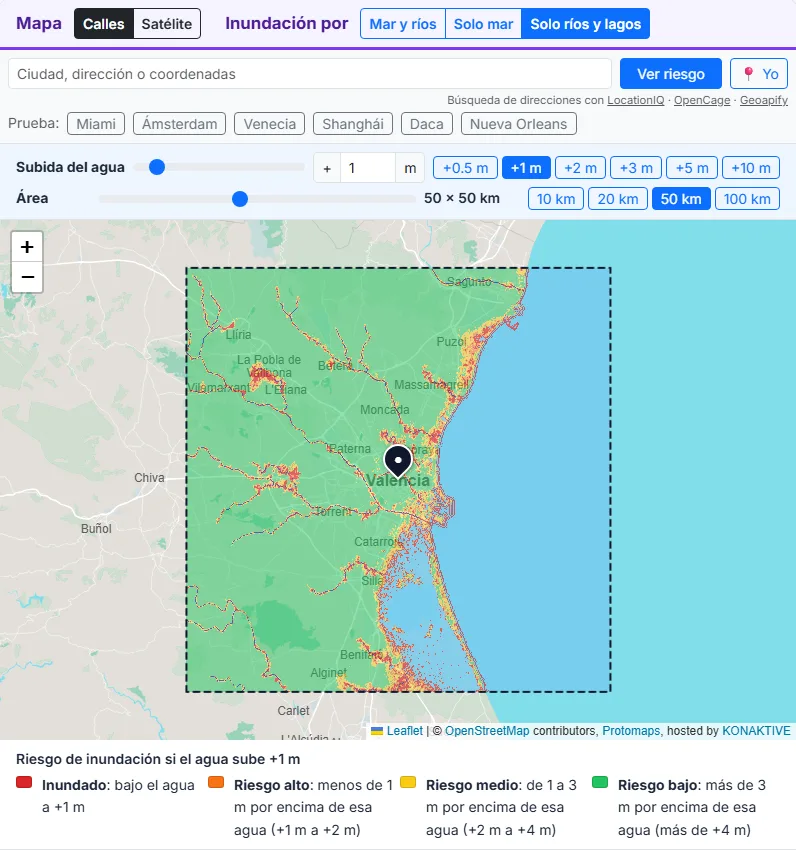
Task: Click the Buñol label on map
Action: point(96,529)
